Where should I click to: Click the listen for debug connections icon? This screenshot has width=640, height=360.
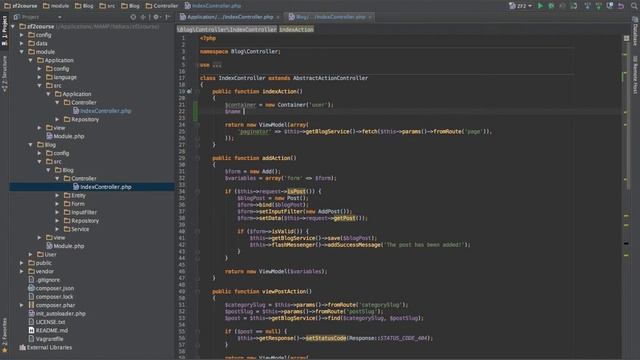point(573,6)
